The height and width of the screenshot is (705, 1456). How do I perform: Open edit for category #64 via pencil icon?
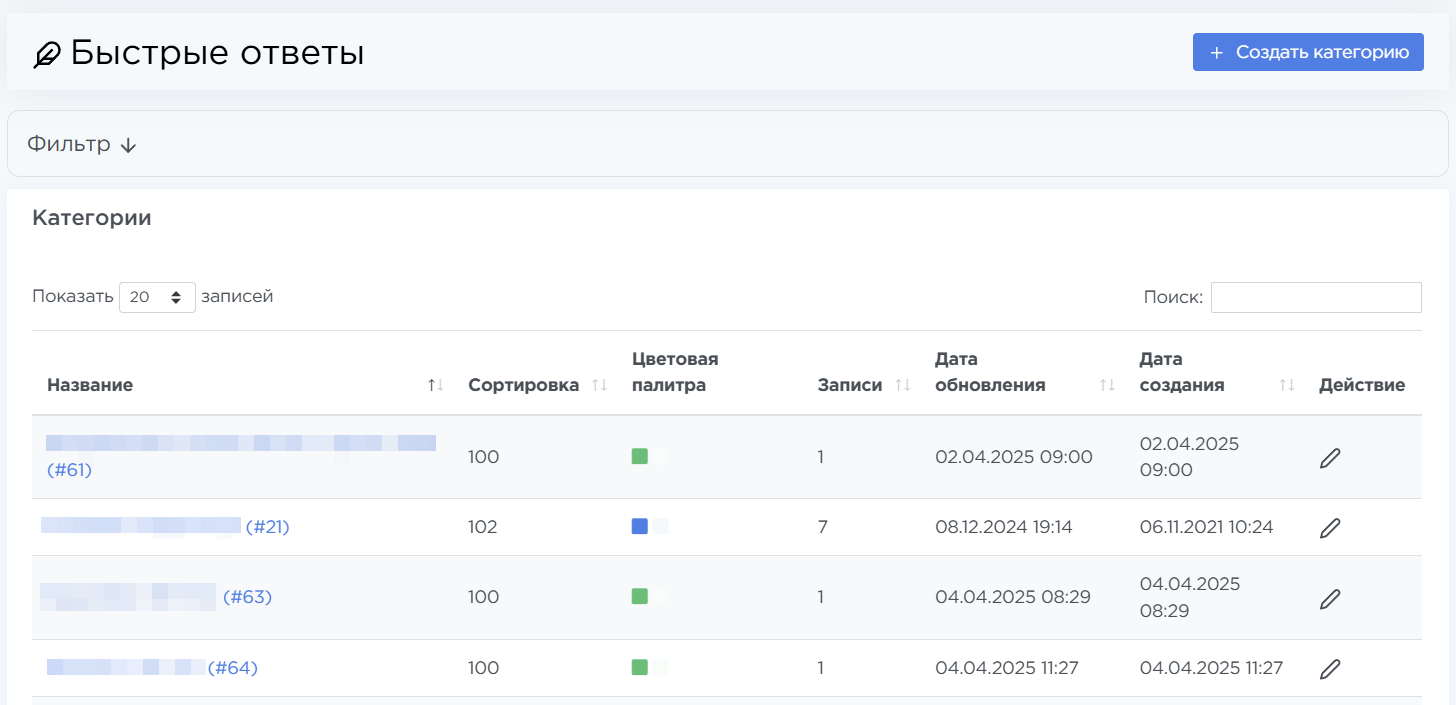tap(1329, 668)
